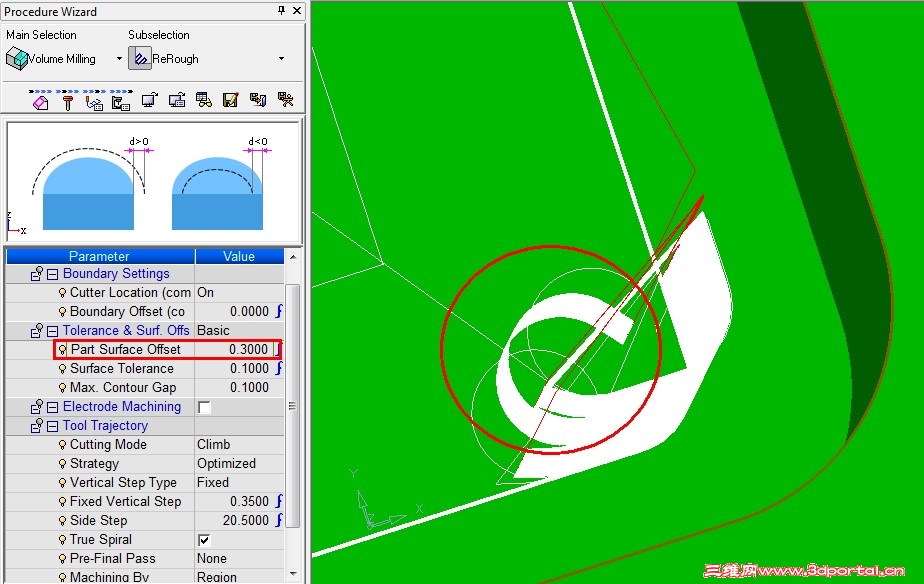Screen dimensions: 924x584
Task: Open the Geometry step with pink eraser icon
Action: (x=40, y=102)
